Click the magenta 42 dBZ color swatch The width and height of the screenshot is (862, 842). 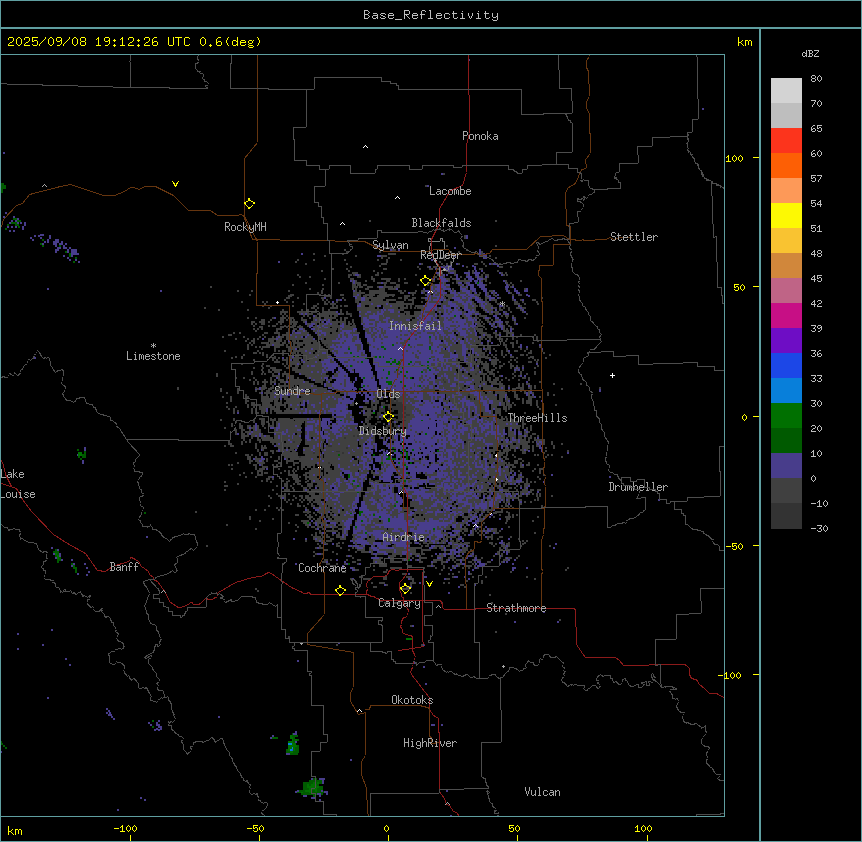(x=786, y=315)
